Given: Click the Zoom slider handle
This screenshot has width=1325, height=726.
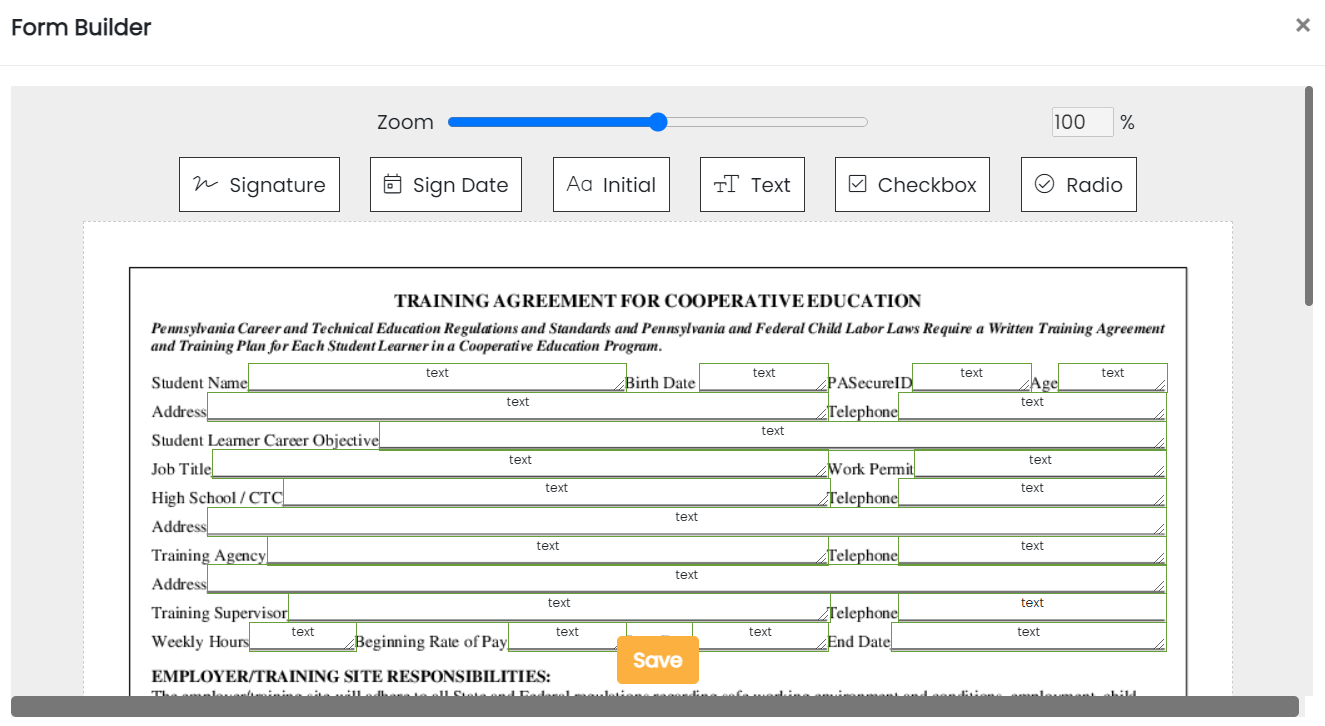Looking at the screenshot, I should [658, 122].
